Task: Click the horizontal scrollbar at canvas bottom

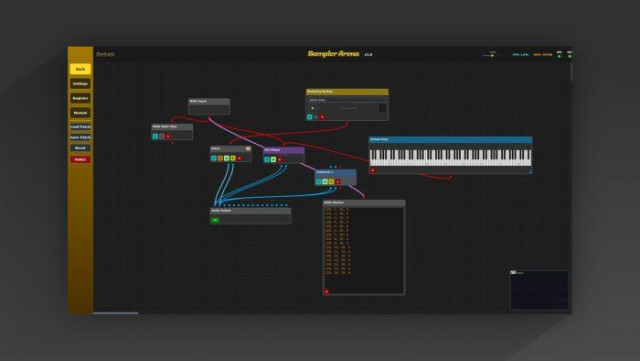Action: click(x=116, y=313)
